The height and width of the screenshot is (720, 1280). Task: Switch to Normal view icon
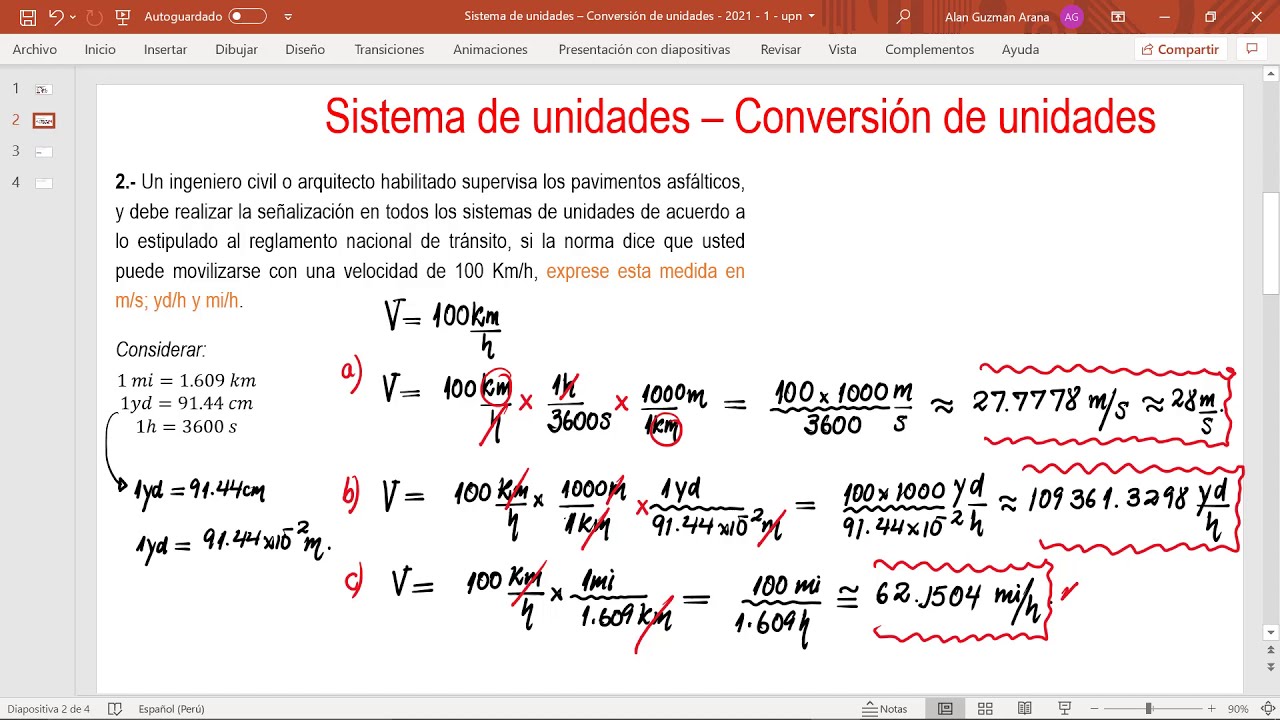tap(945, 709)
